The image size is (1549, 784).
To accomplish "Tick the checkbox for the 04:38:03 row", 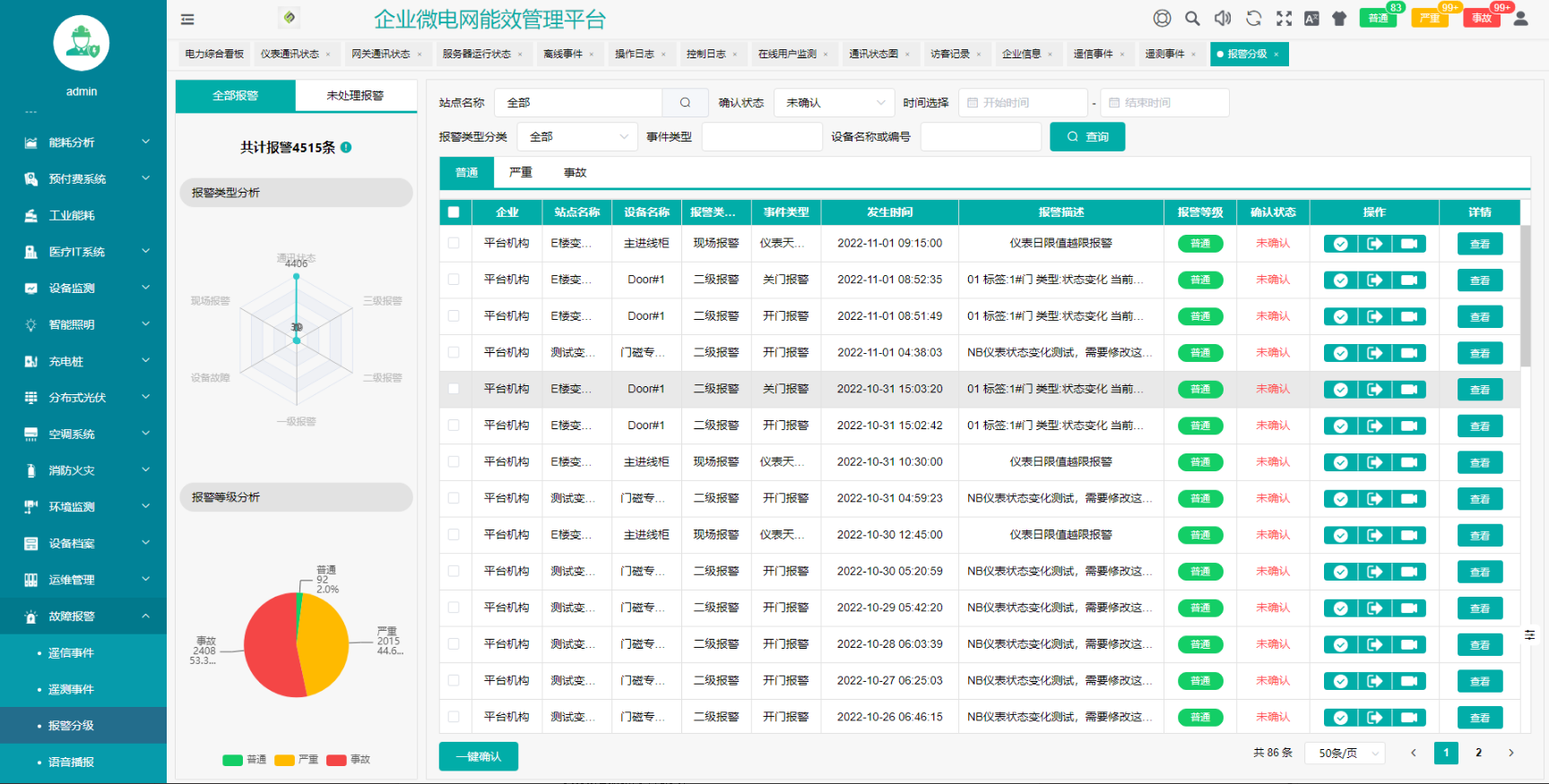I will 454,352.
